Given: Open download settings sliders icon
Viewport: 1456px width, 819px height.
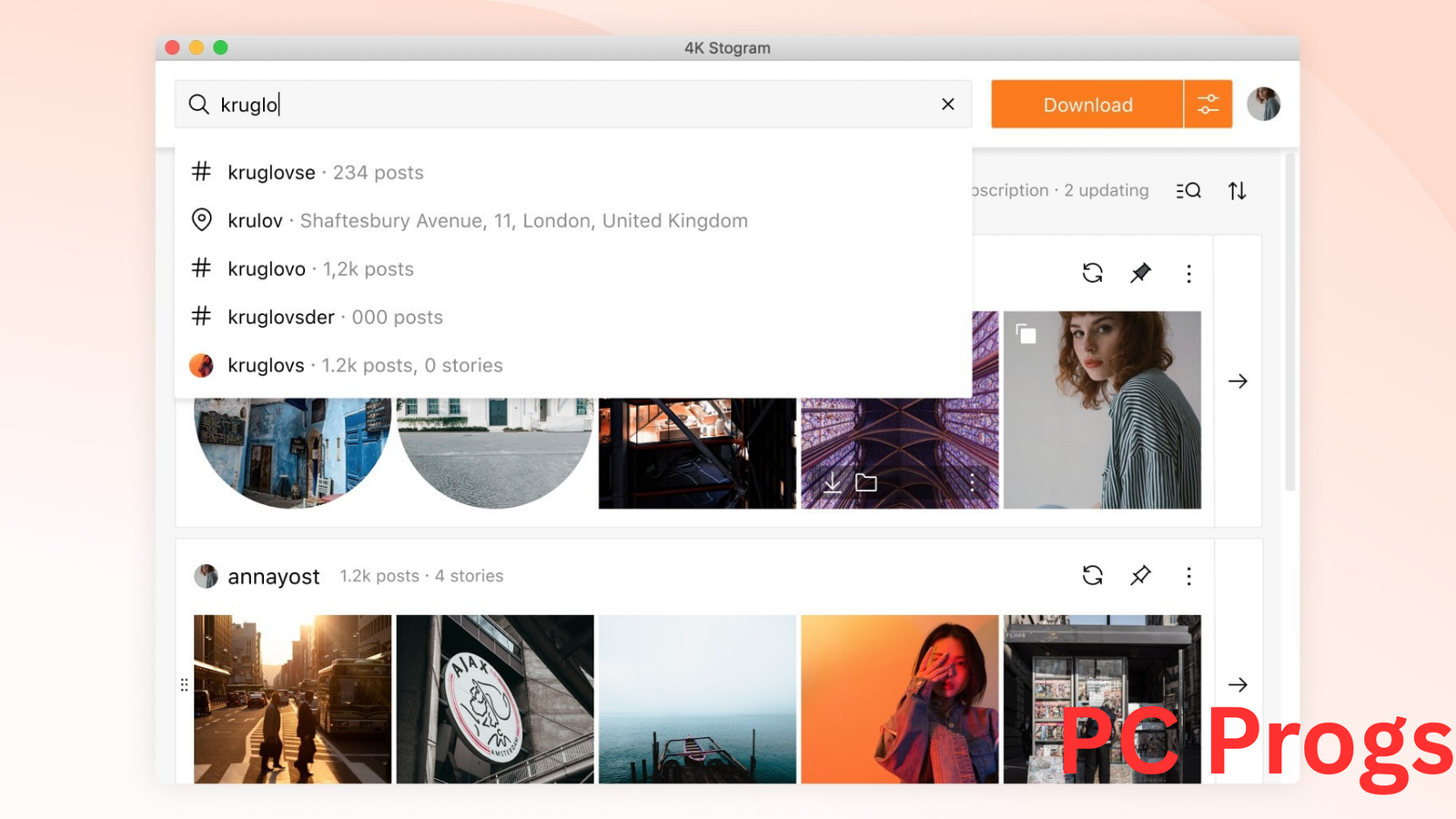Looking at the screenshot, I should pos(1208,105).
